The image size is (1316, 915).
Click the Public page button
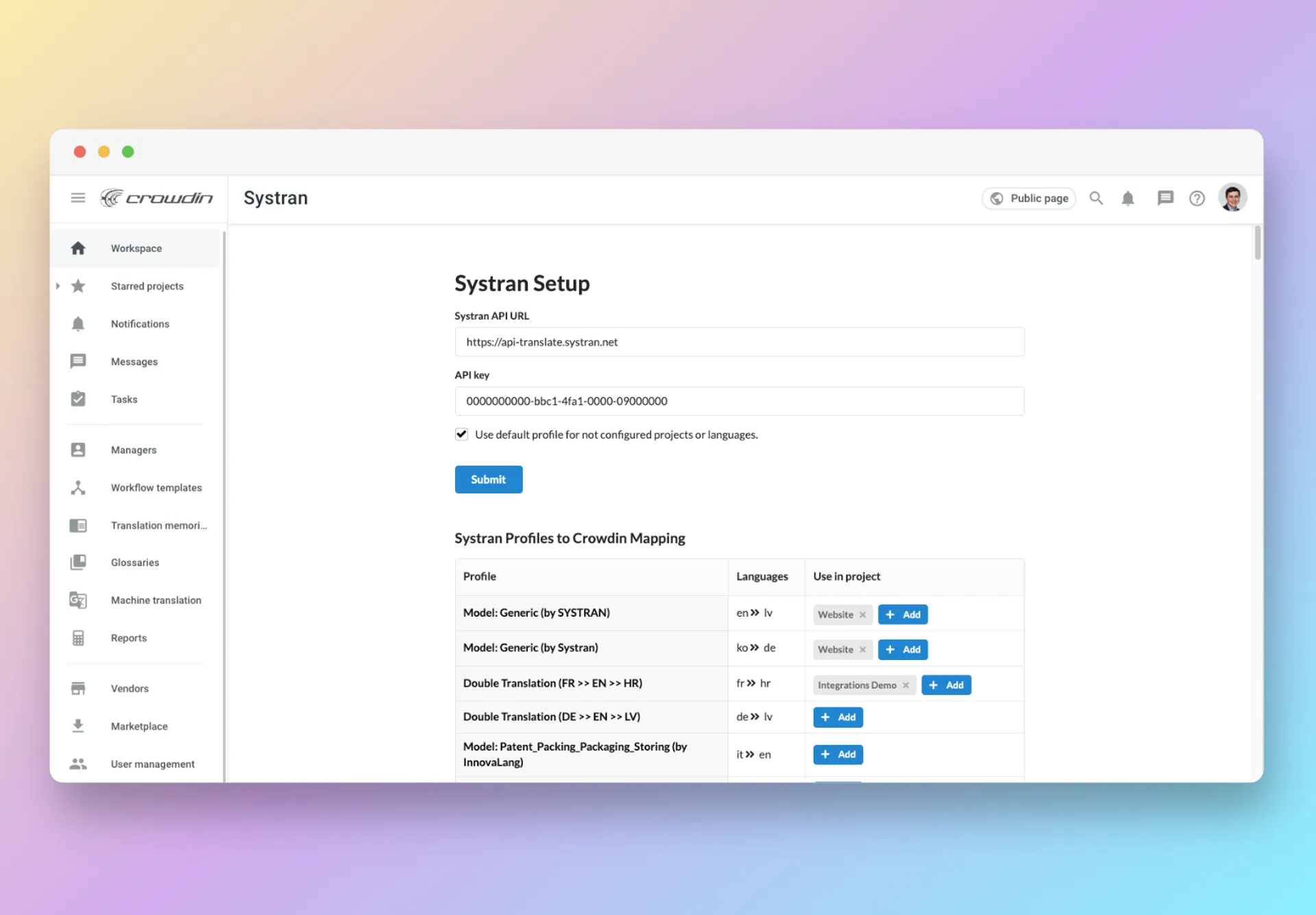tap(1028, 198)
